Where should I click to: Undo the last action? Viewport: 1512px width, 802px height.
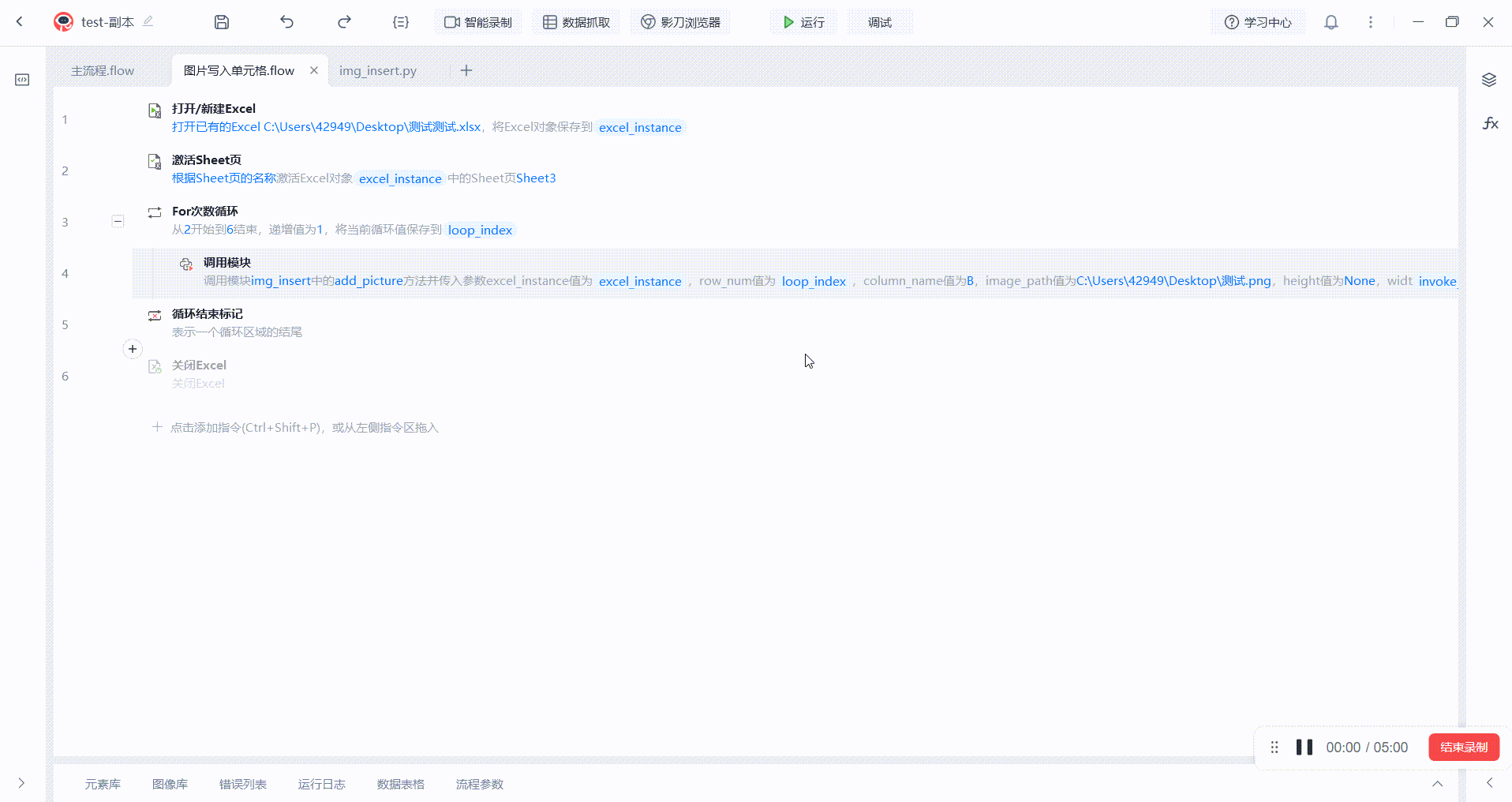pyautogui.click(x=286, y=22)
